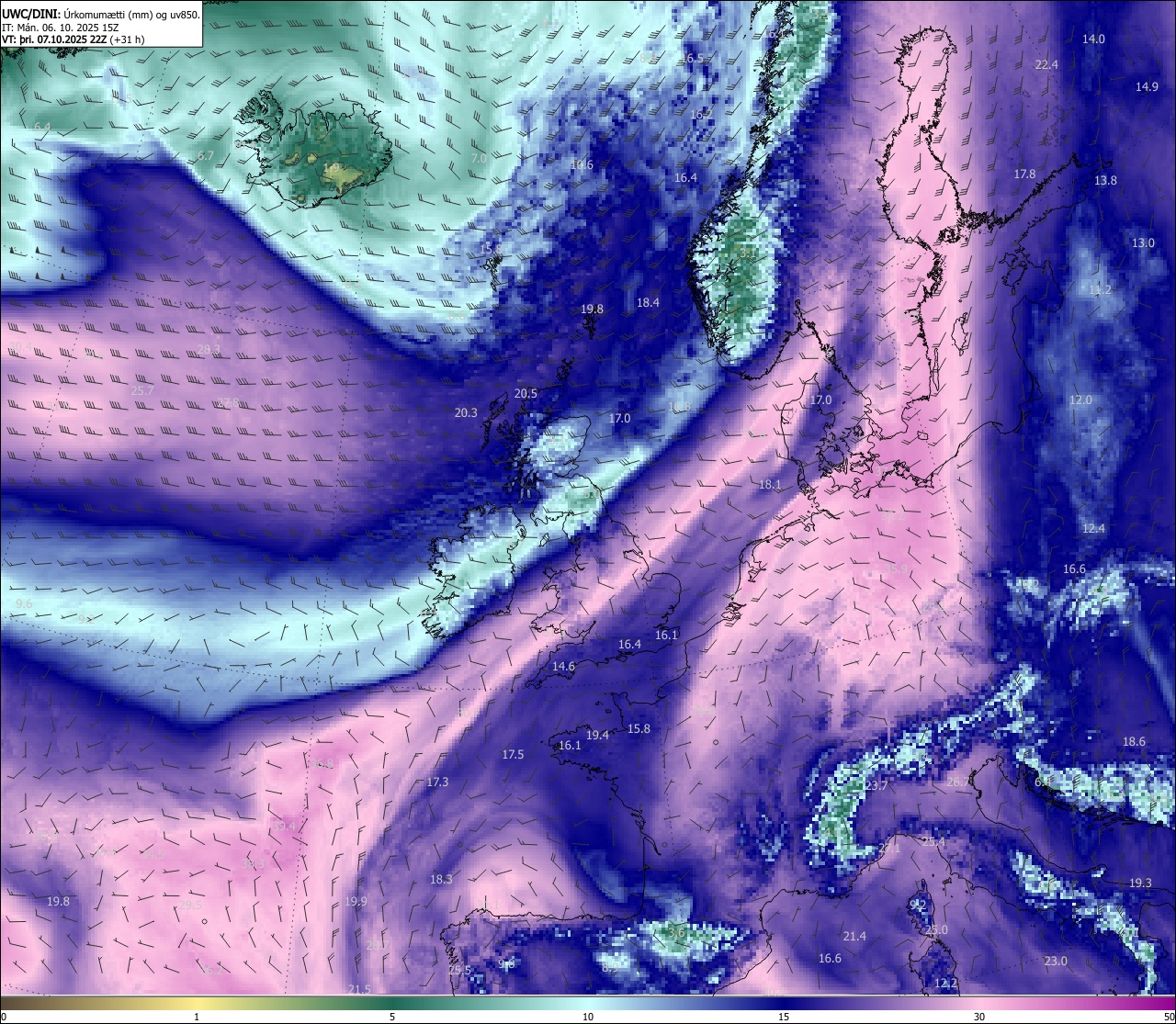Click the 1 tick label on legend
Viewport: 1176px width, 1024px height.
click(x=197, y=1017)
